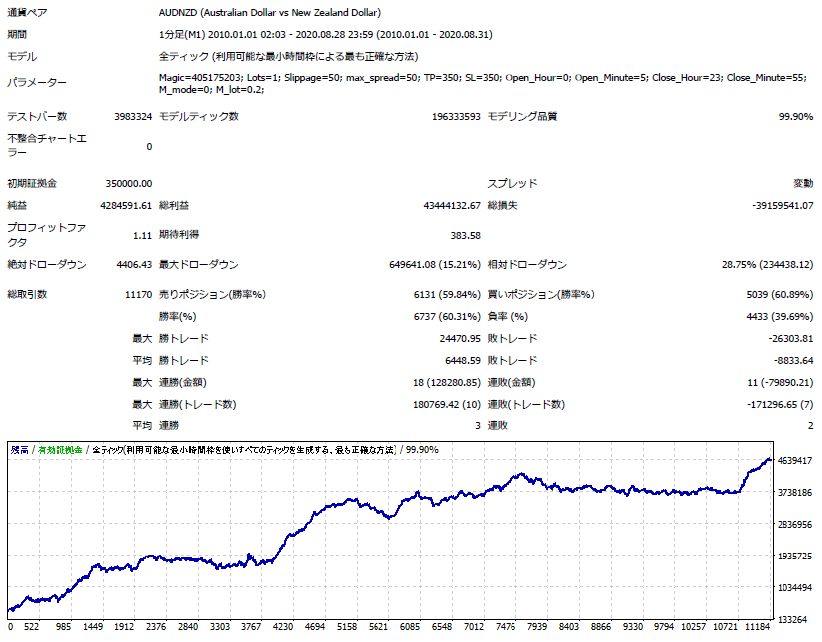Click the chart x-axis label 522

(31, 627)
